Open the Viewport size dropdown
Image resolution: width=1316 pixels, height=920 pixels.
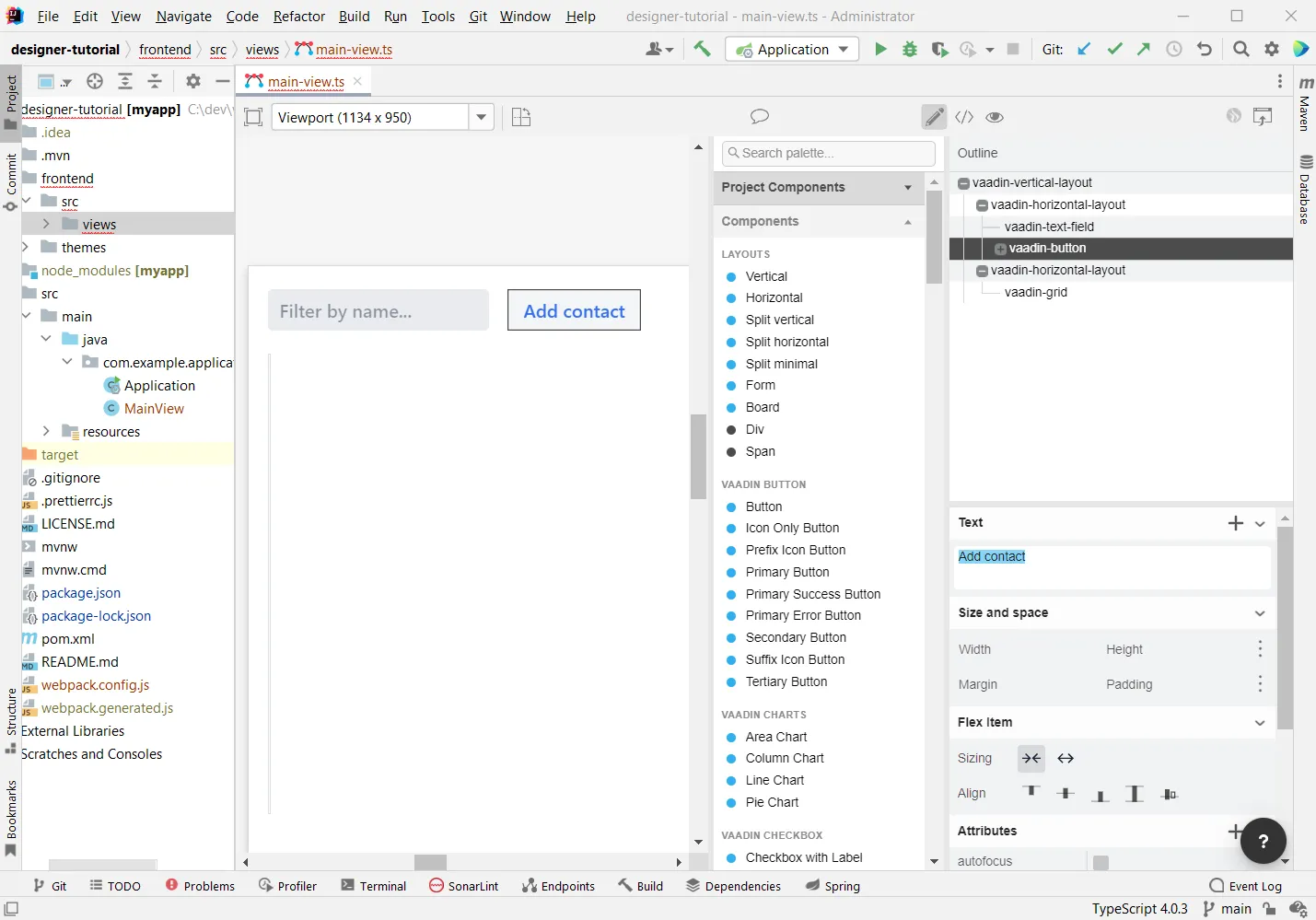pos(482,117)
